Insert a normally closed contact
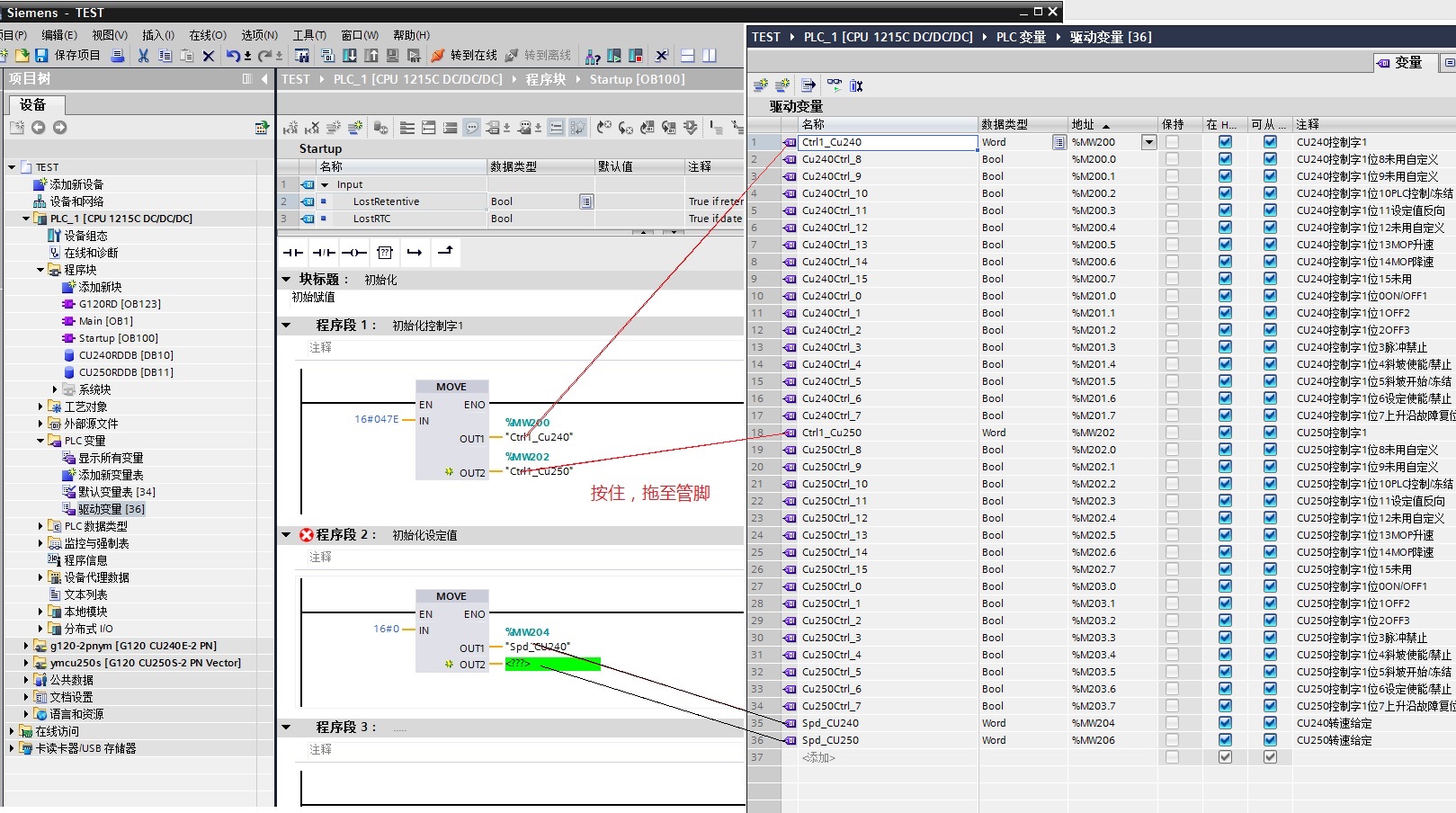Viewport: 1456px width, 813px height. 324,253
